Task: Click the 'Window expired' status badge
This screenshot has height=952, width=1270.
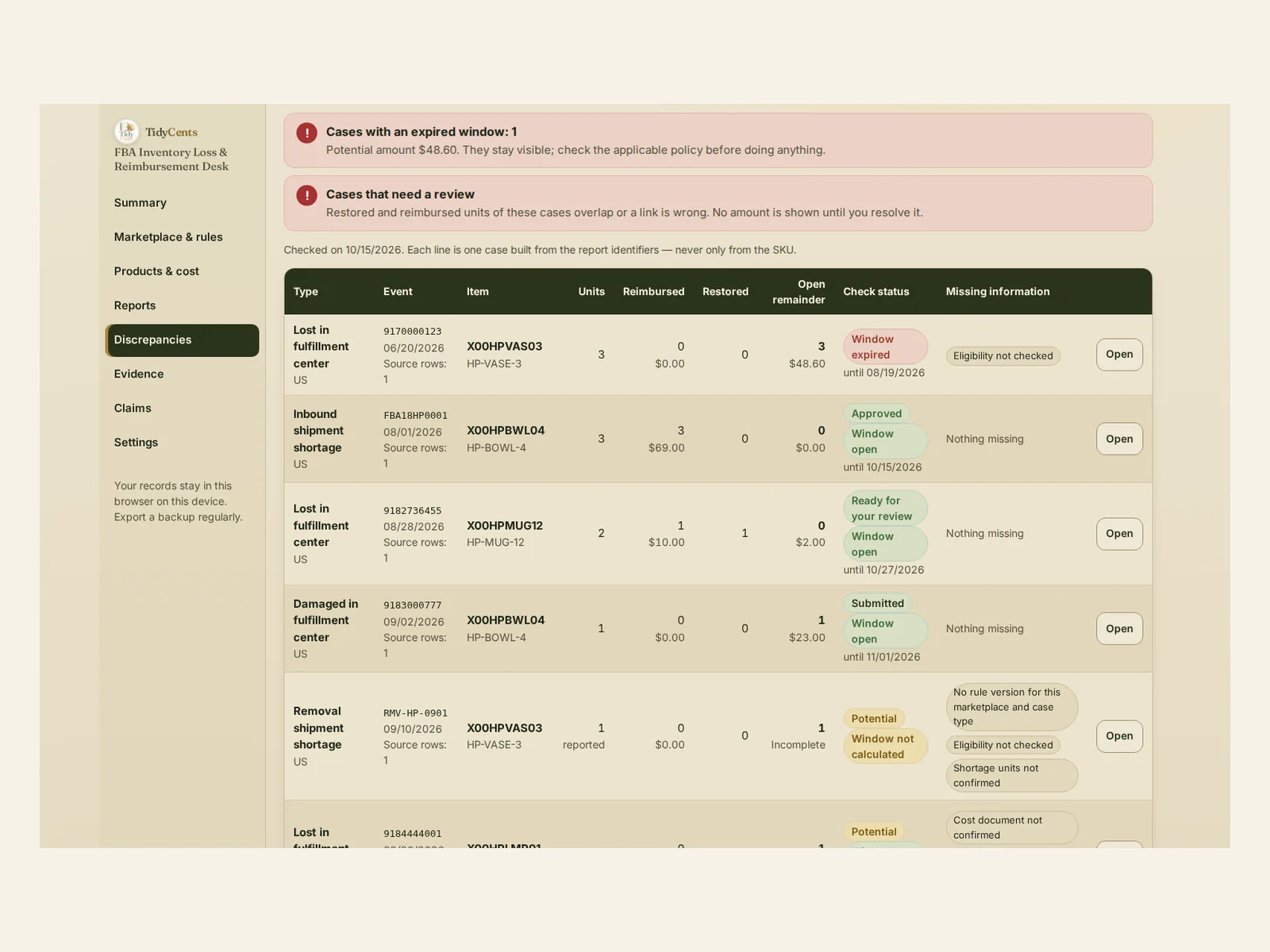Action: click(x=885, y=347)
